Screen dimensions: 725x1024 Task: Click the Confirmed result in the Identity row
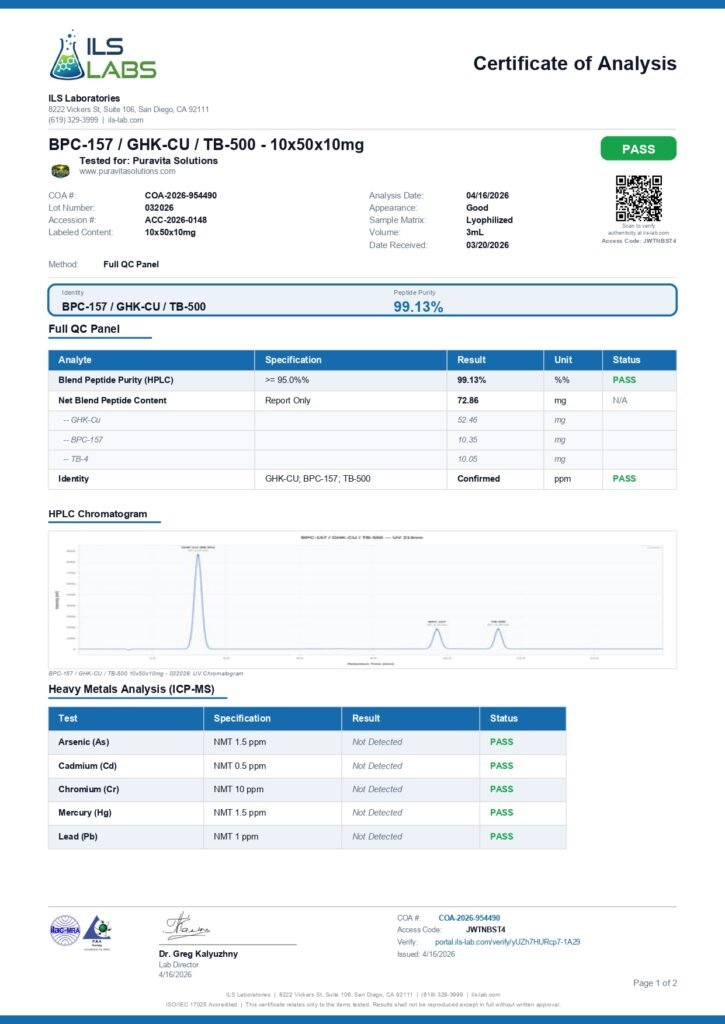click(x=479, y=479)
